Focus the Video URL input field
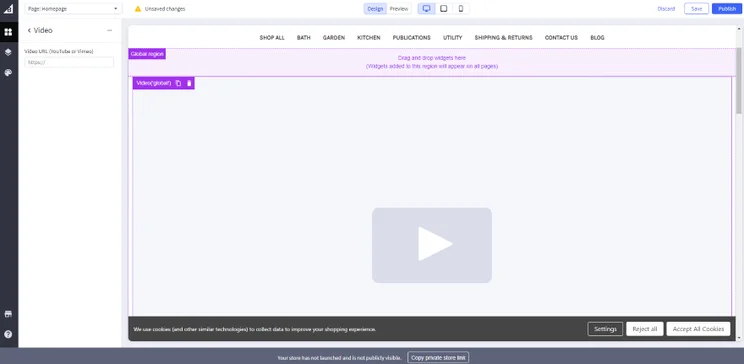This screenshot has width=744, height=364. click(69, 62)
